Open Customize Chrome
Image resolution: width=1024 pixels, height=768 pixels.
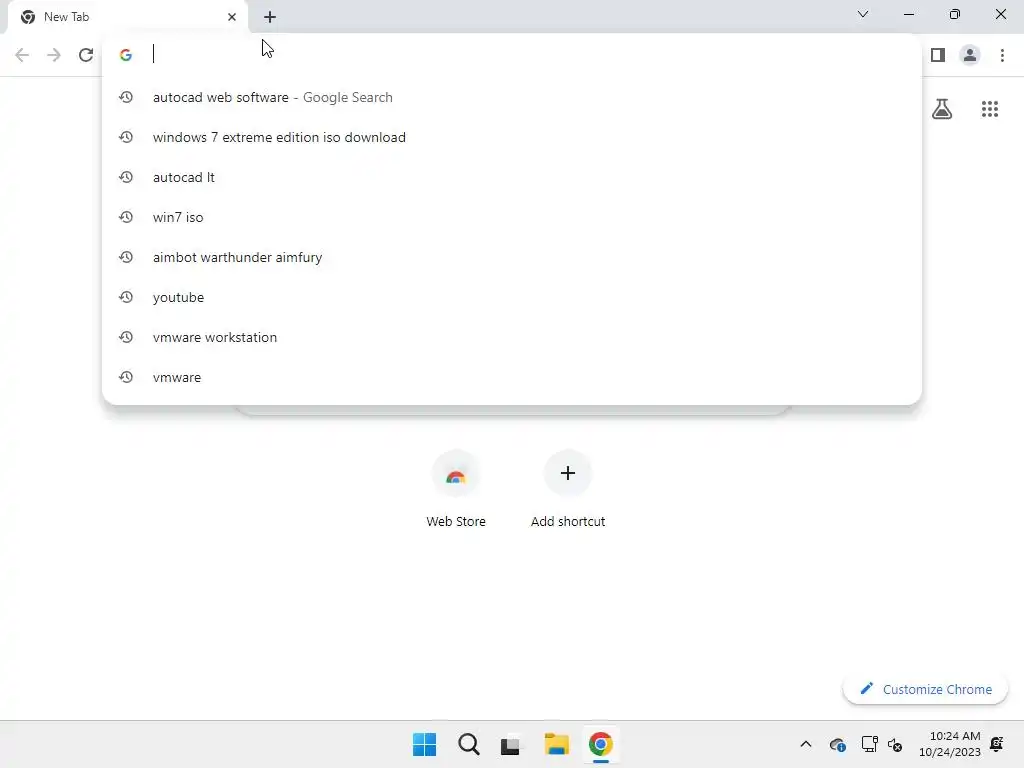[925, 689]
